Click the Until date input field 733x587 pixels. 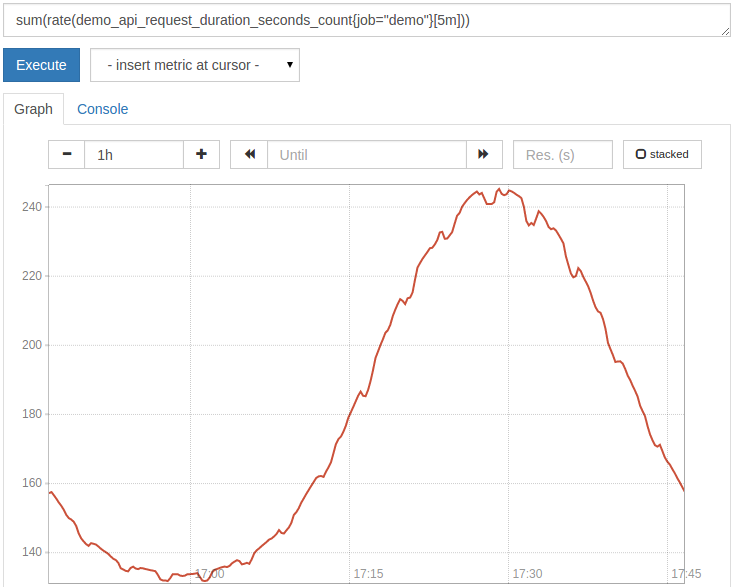click(366, 154)
